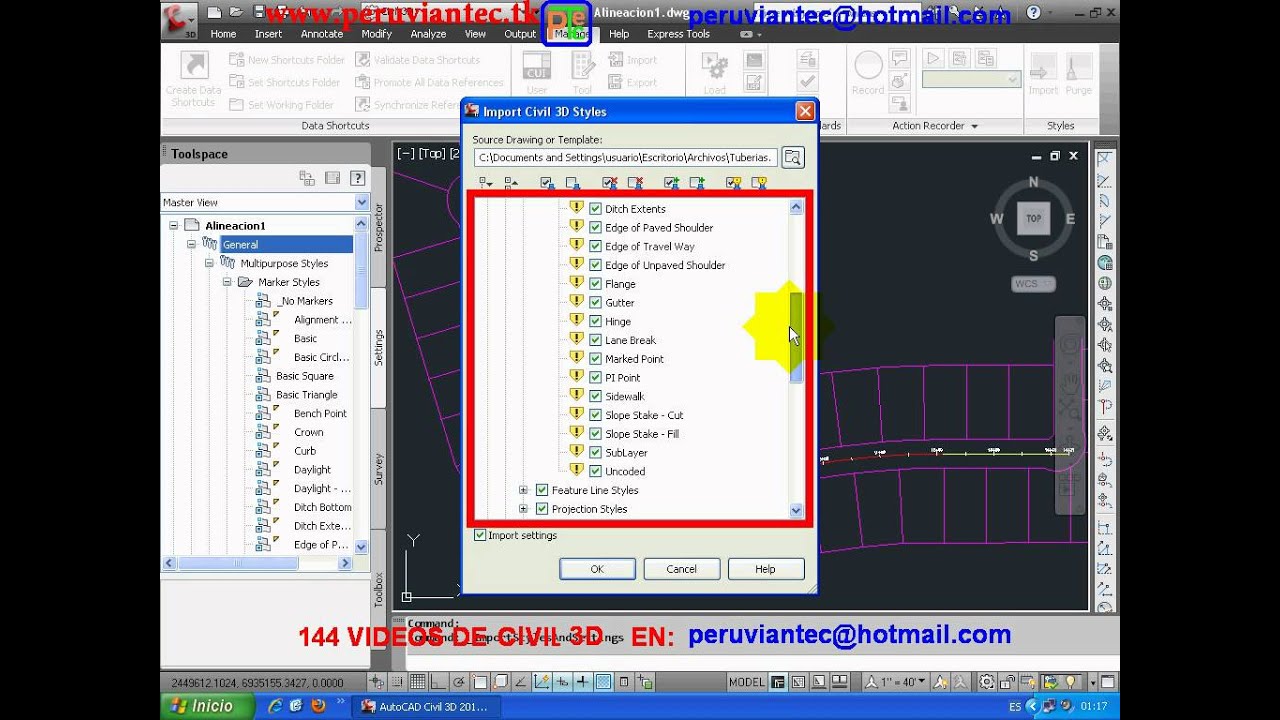
Task: Click the AutoCAD Civil 3D taskbar button
Action: coord(427,706)
